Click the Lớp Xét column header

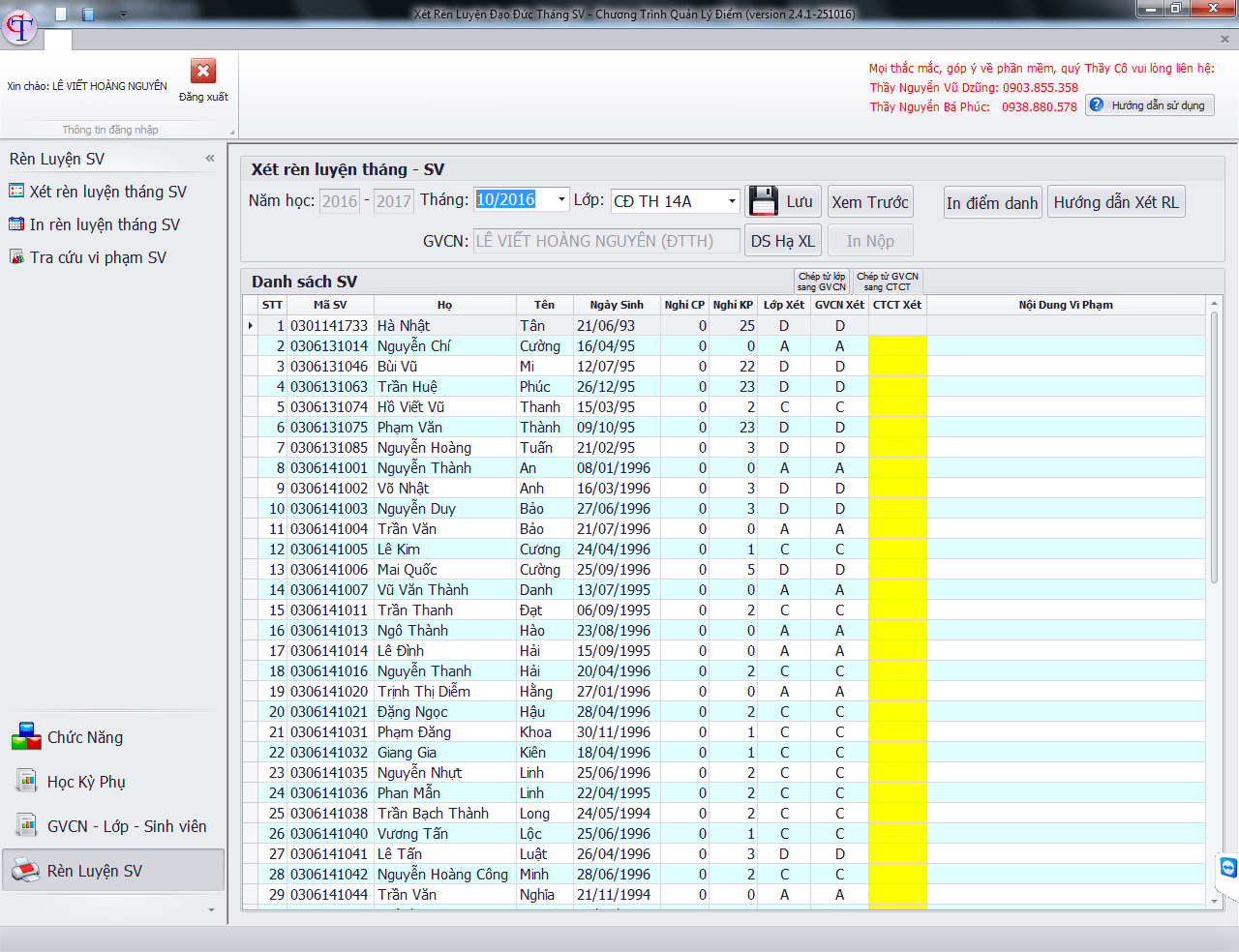[784, 305]
